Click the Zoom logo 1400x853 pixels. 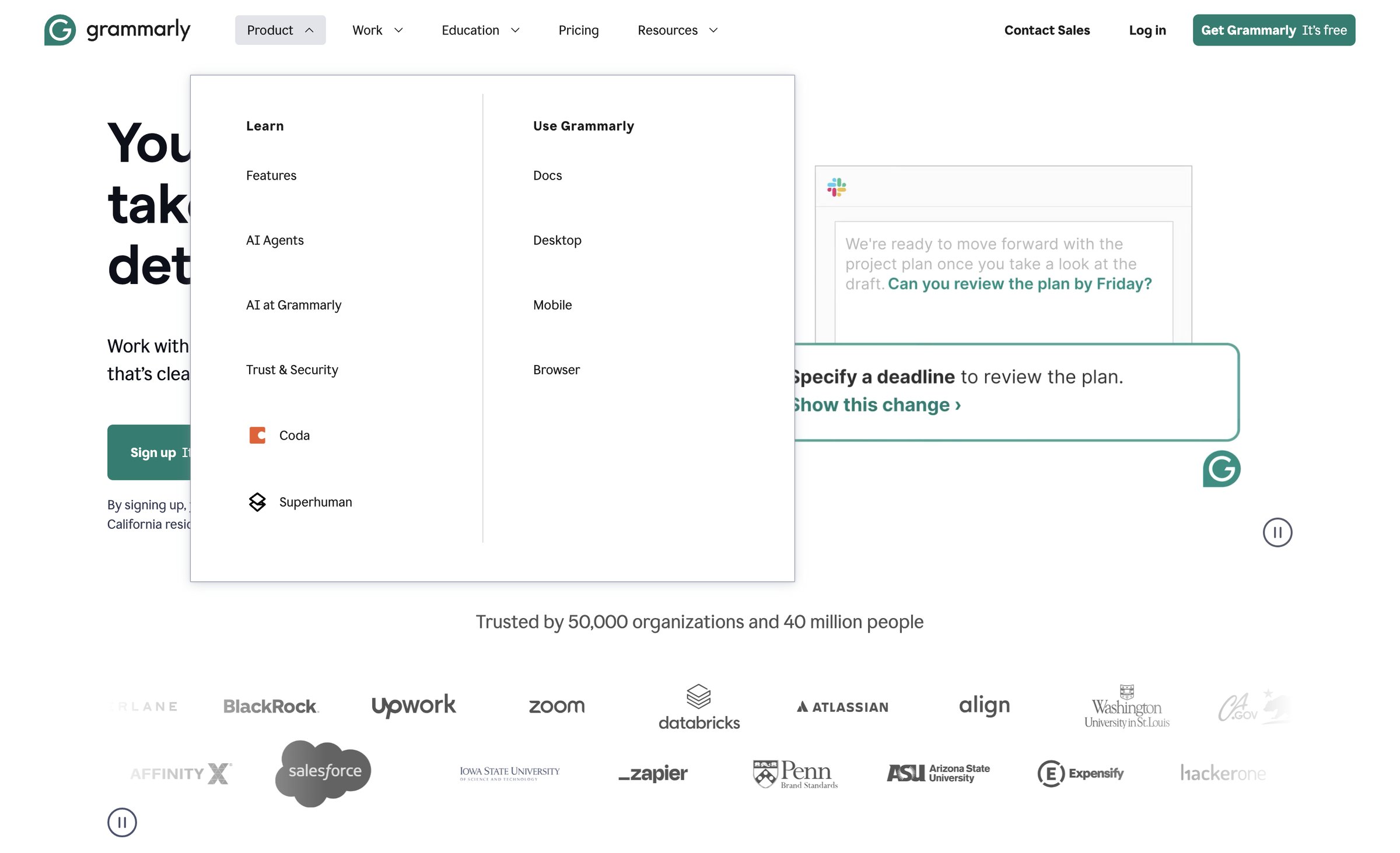556,706
